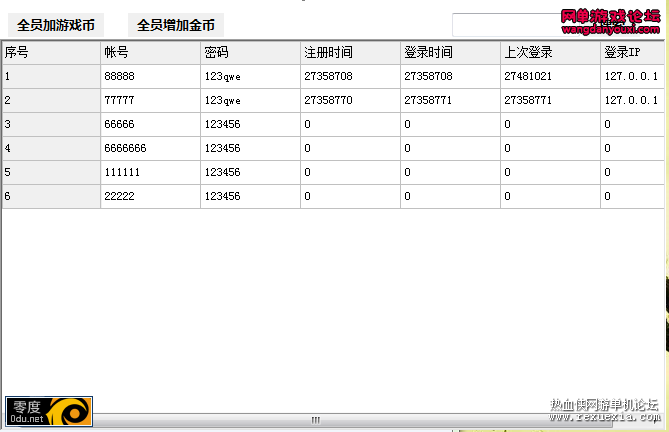This screenshot has width=669, height=432.
Task: Select account cell 88888
Action: click(x=151, y=77)
